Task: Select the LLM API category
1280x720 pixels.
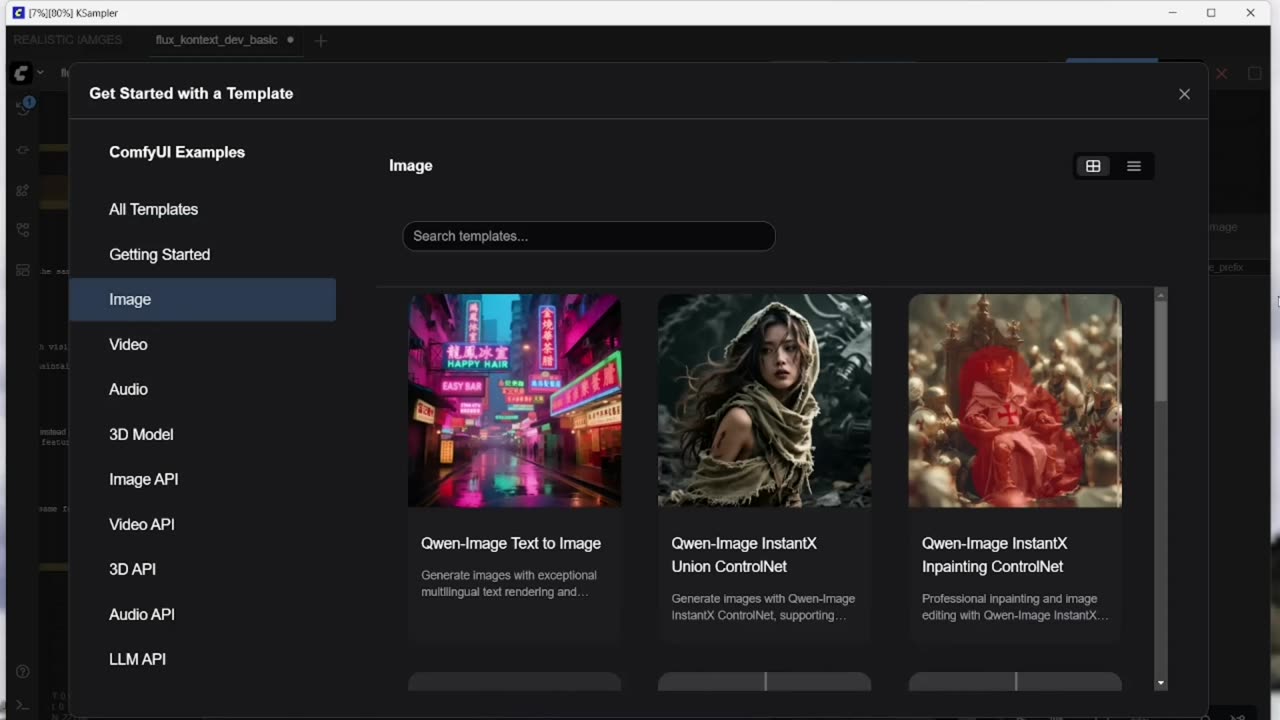Action: 202,659
